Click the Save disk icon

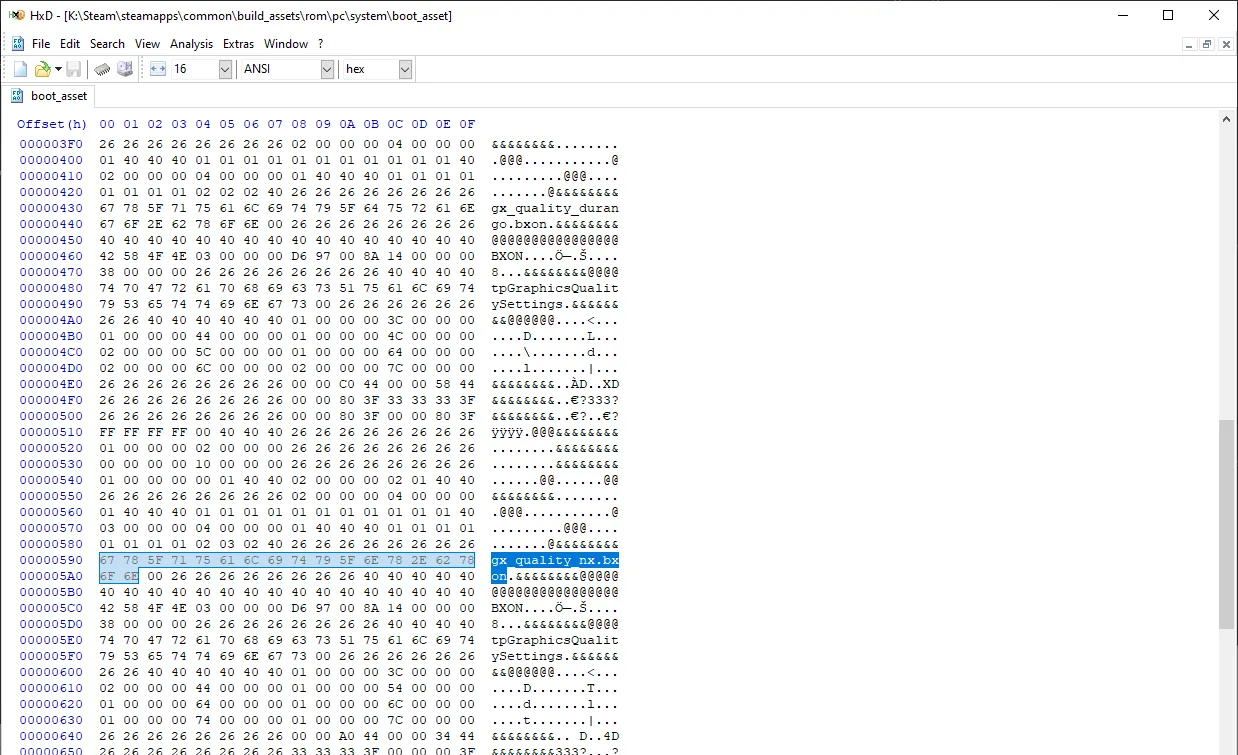coord(74,69)
